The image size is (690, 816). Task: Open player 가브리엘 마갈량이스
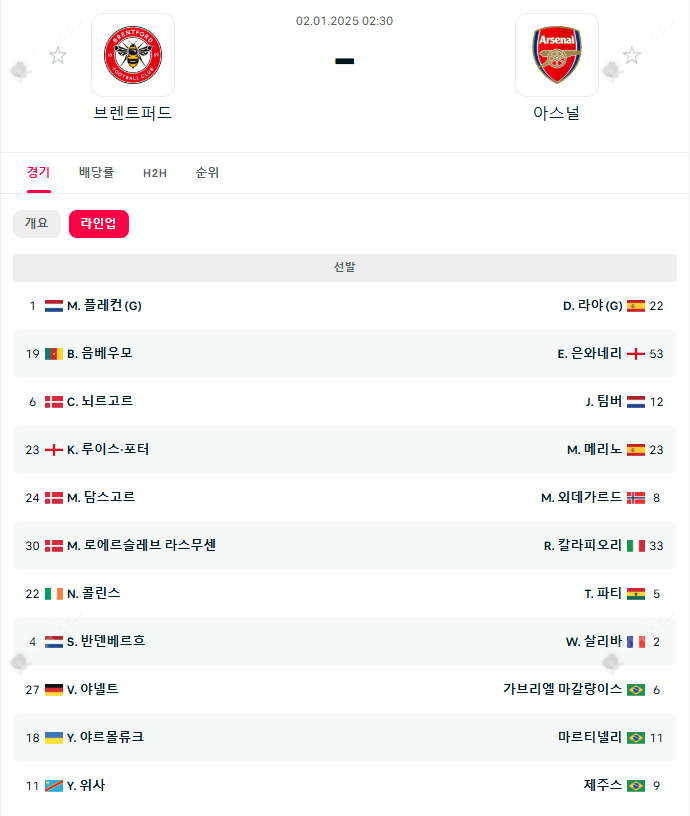562,690
